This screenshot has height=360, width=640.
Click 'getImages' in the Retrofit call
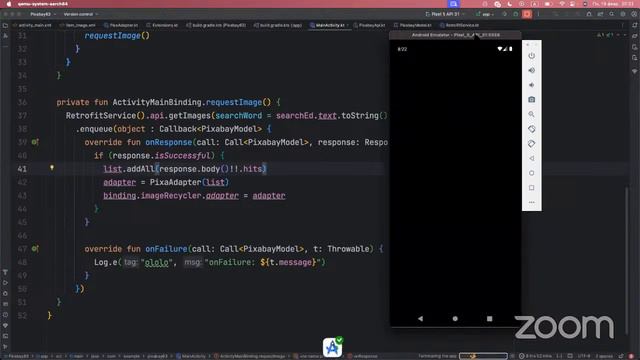(190, 116)
